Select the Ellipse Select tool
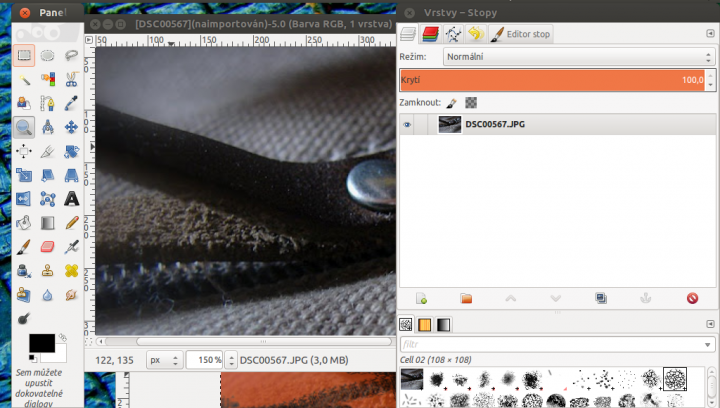720x408 pixels. (47, 56)
